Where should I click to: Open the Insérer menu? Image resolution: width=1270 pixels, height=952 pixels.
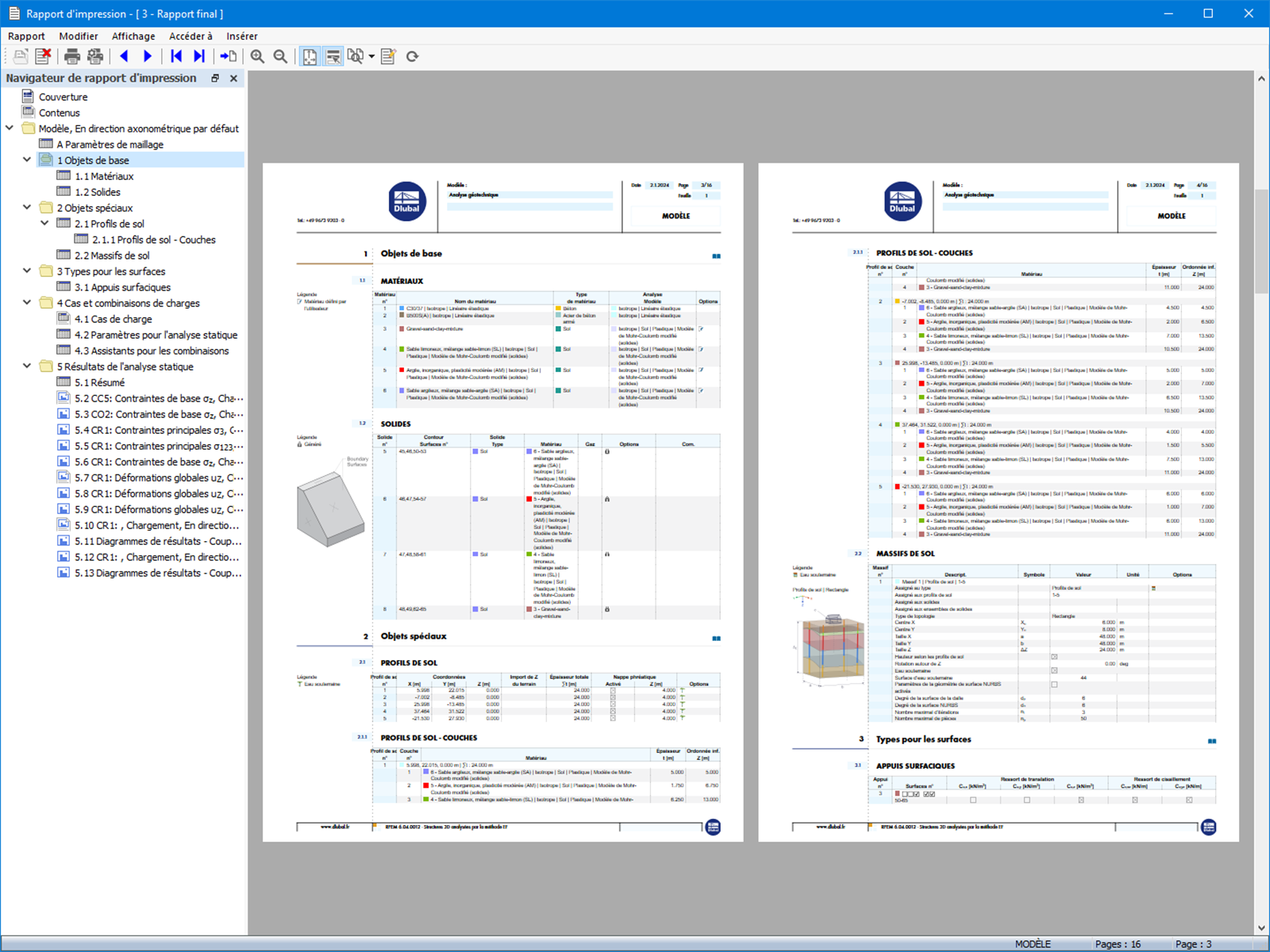pyautogui.click(x=242, y=36)
